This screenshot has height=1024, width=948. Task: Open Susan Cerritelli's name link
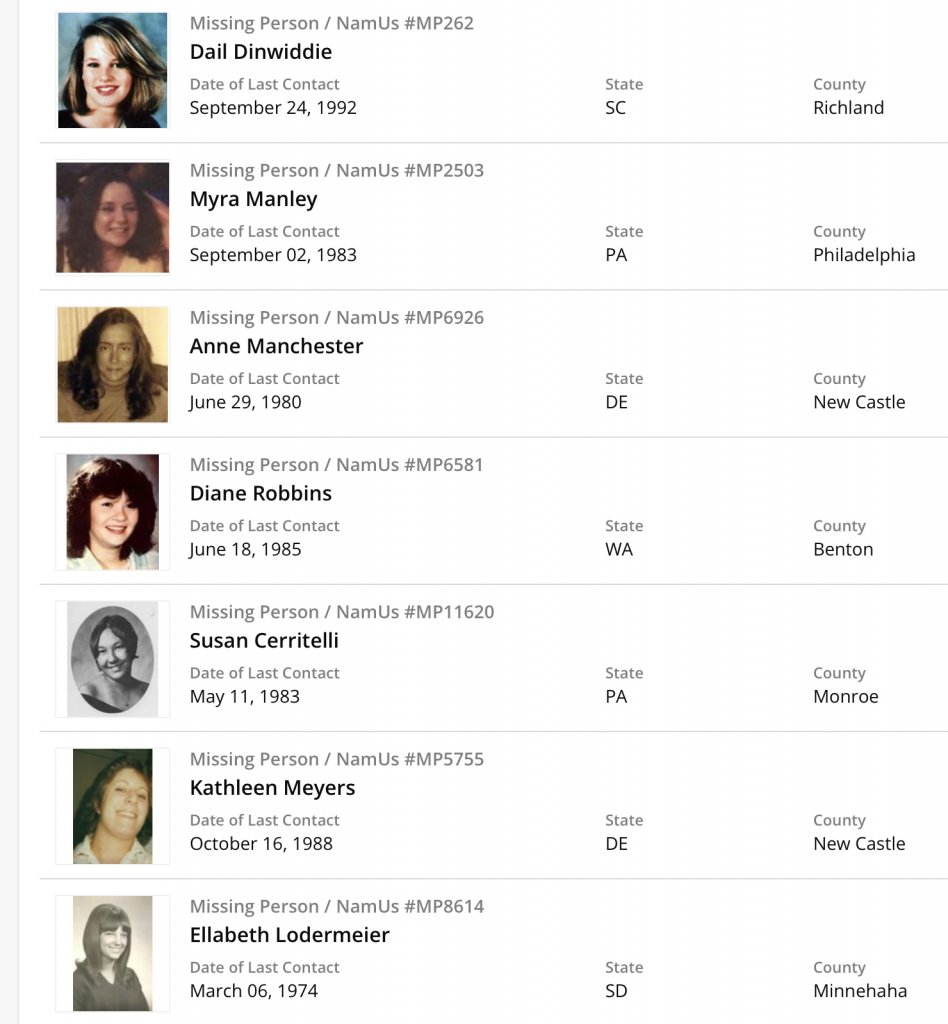[264, 640]
